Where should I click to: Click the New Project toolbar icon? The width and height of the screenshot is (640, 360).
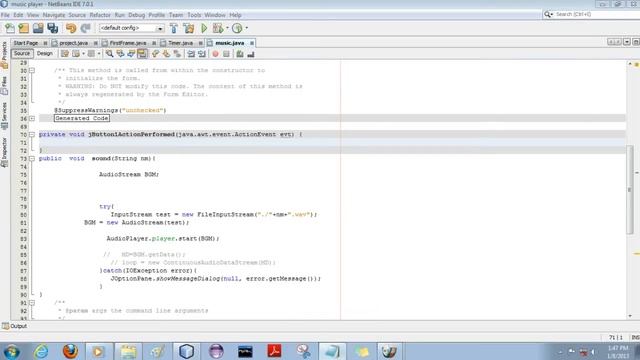pos(24,28)
